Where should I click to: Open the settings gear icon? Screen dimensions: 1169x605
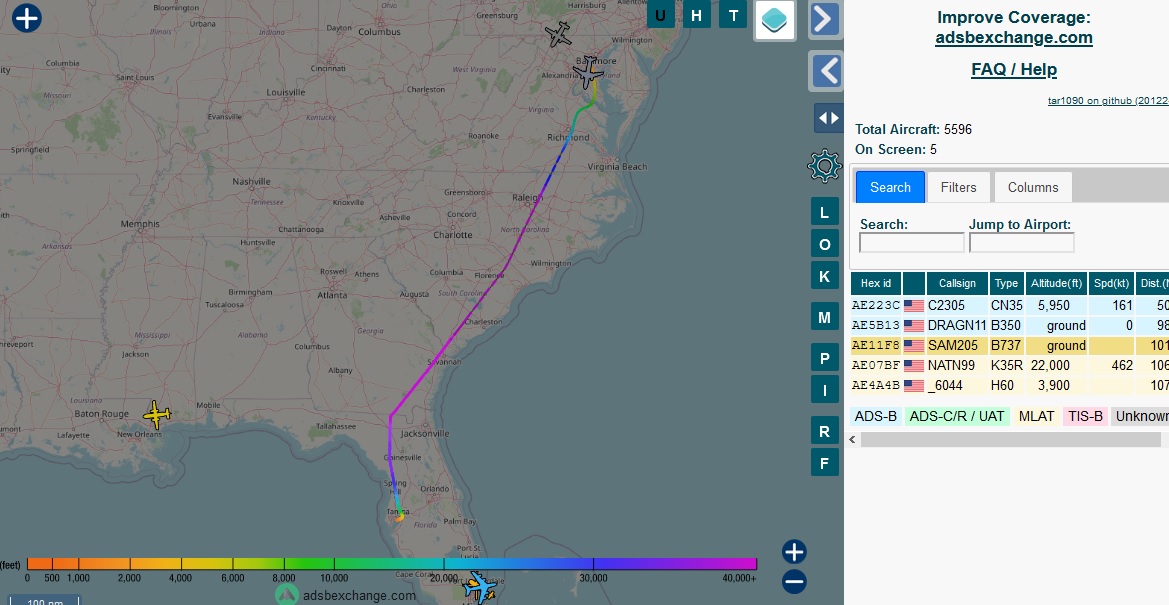824,166
